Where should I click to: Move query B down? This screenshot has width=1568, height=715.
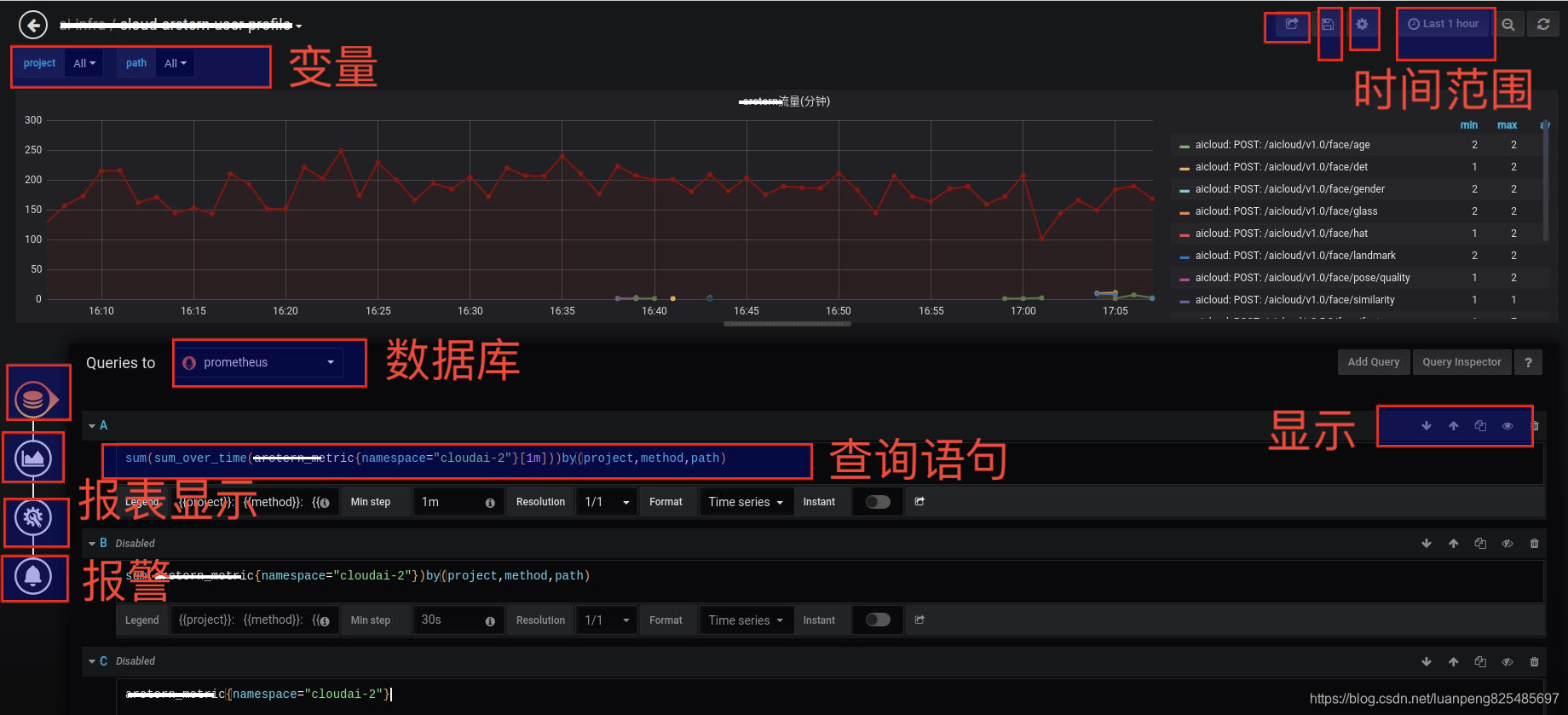(x=1427, y=544)
